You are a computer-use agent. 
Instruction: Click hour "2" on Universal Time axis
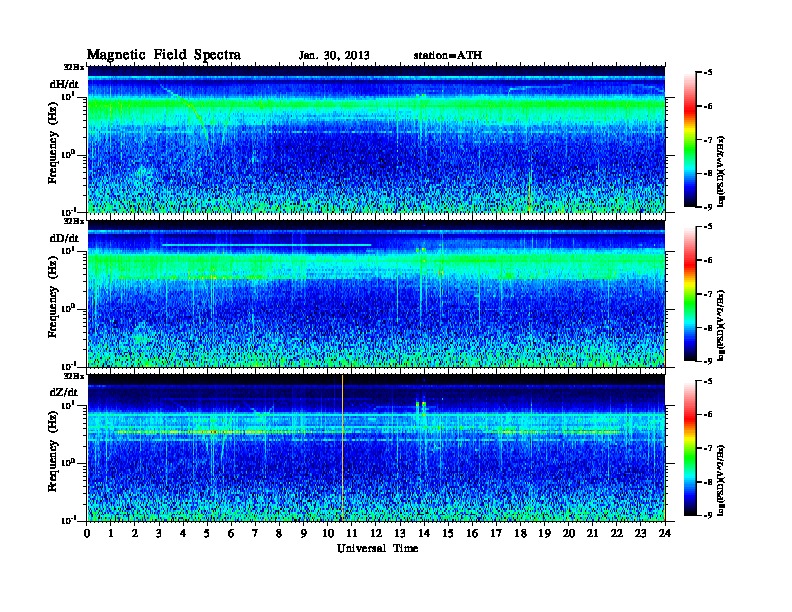[135, 534]
